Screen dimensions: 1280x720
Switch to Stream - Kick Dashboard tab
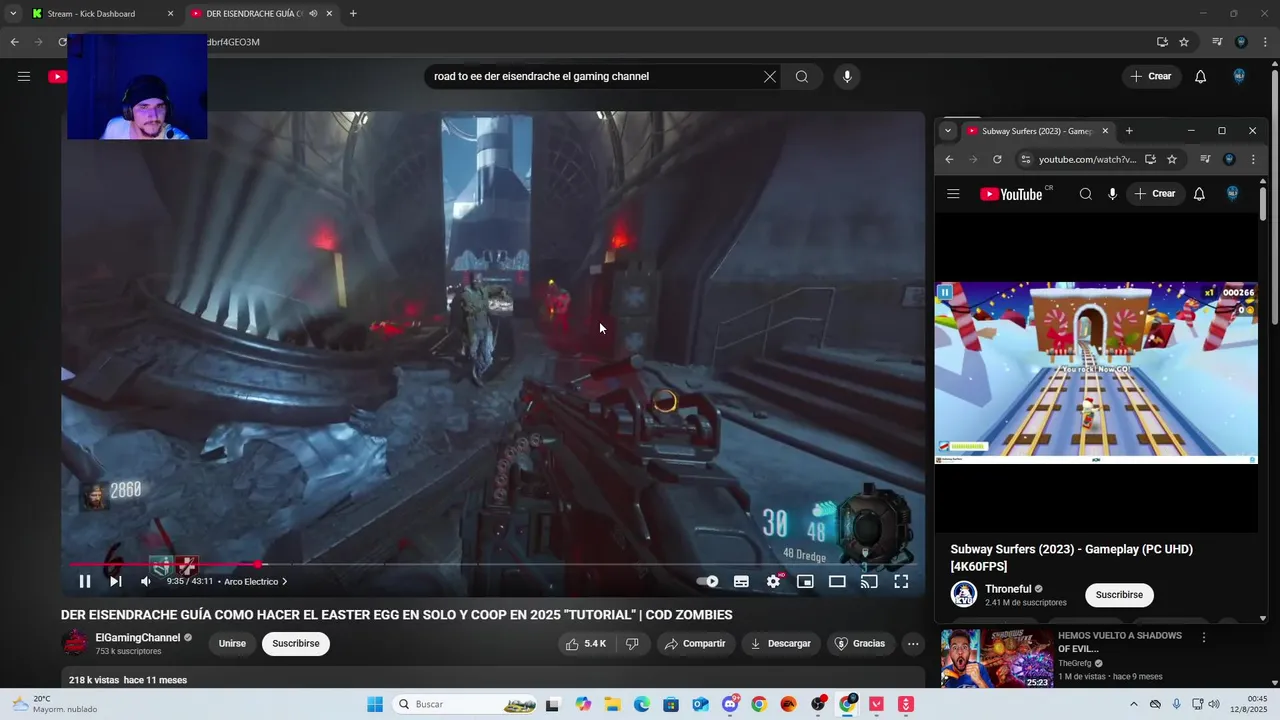tap(100, 14)
